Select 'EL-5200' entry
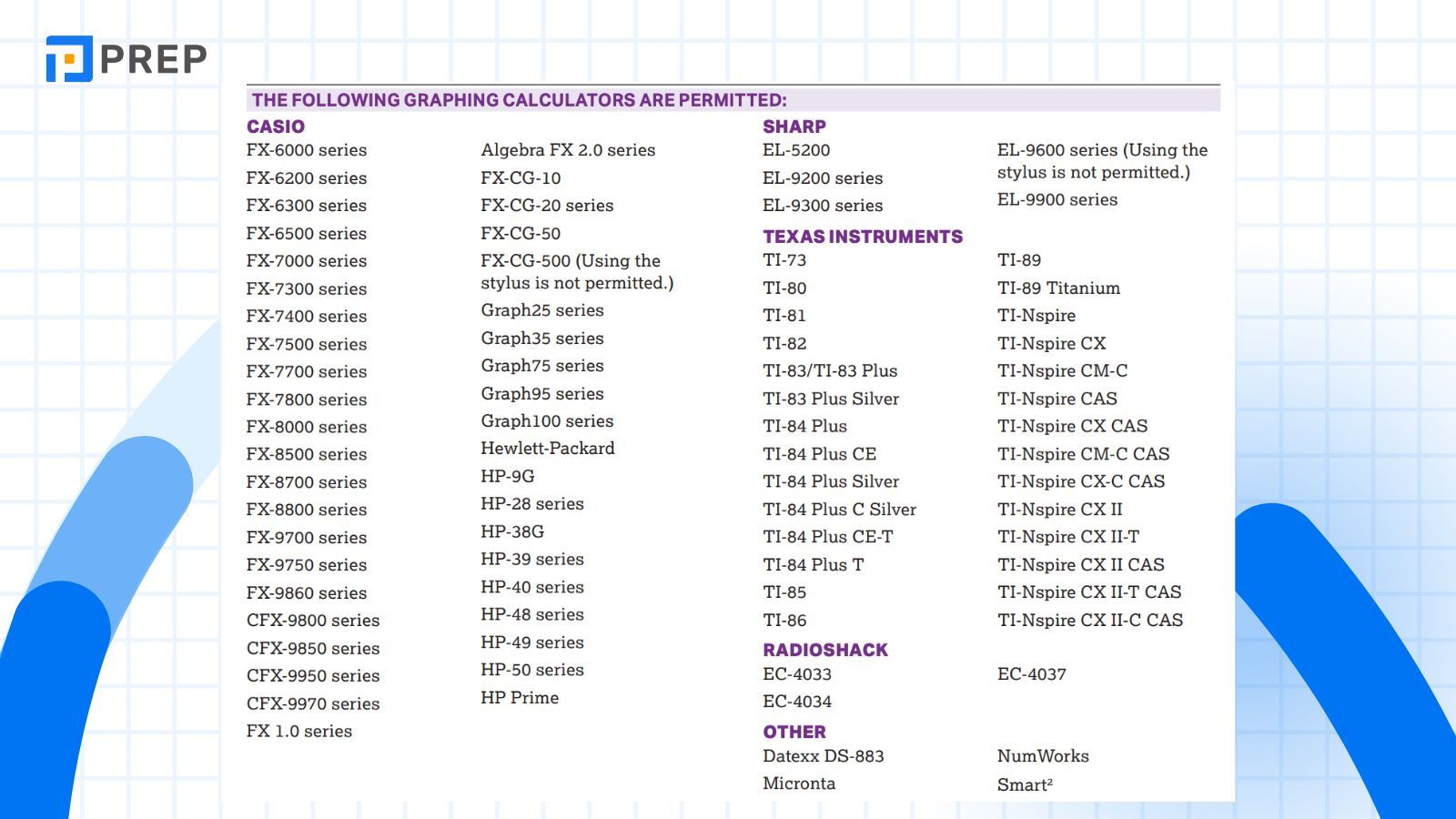The height and width of the screenshot is (819, 1456). pyautogui.click(x=796, y=150)
